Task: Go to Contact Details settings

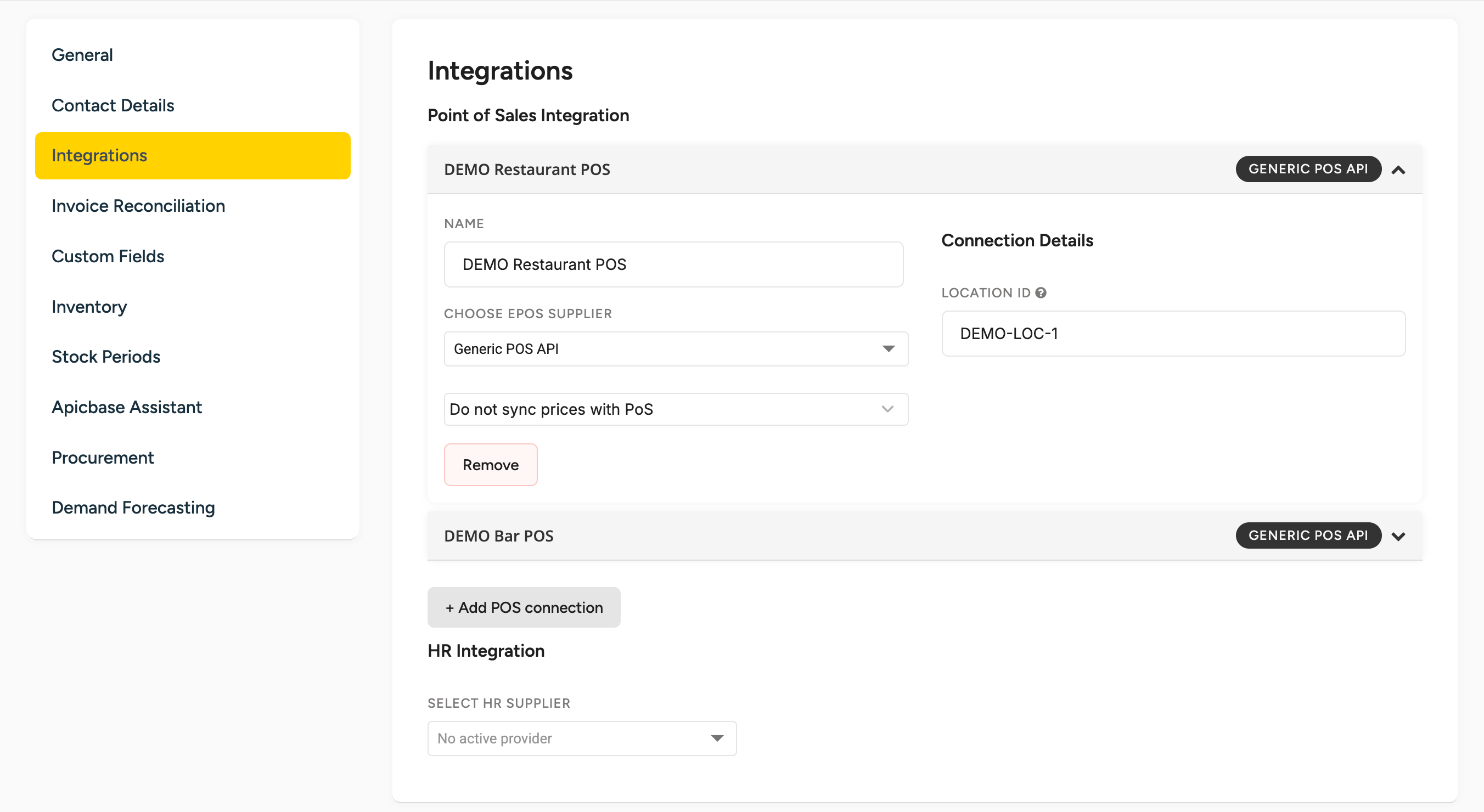Action: [x=113, y=105]
